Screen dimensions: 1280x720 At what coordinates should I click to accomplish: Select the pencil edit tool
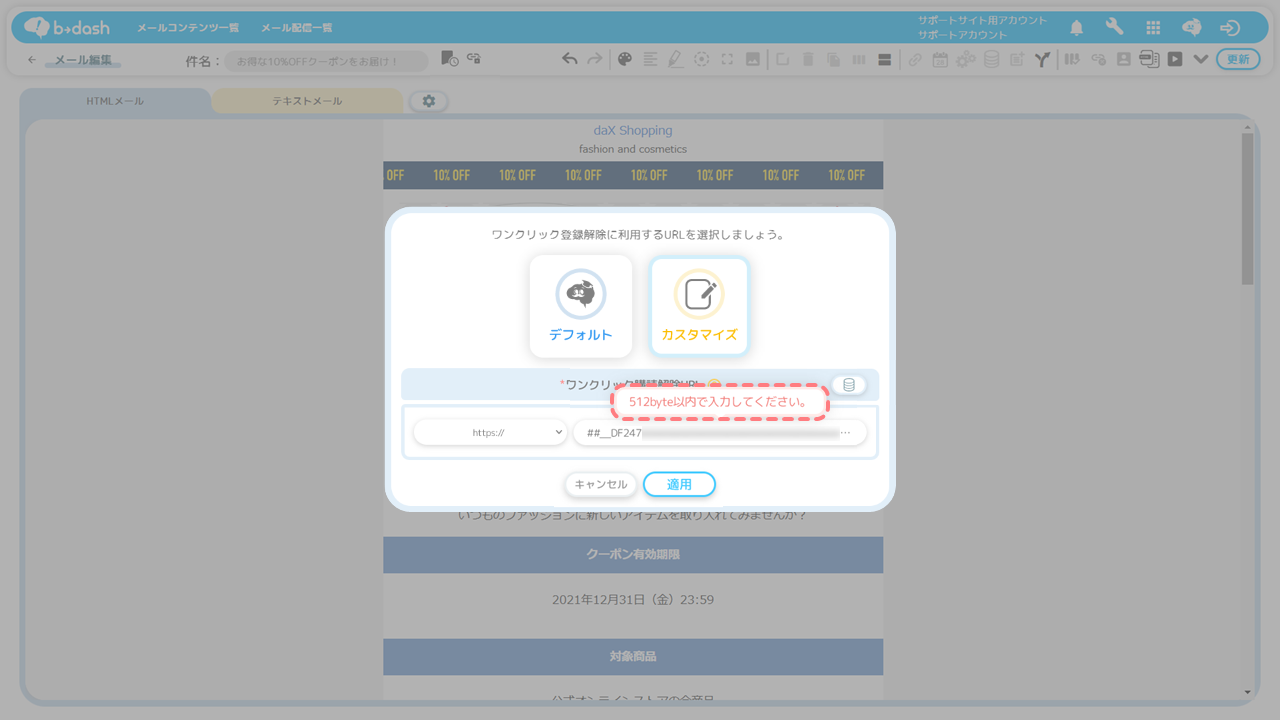click(x=676, y=60)
